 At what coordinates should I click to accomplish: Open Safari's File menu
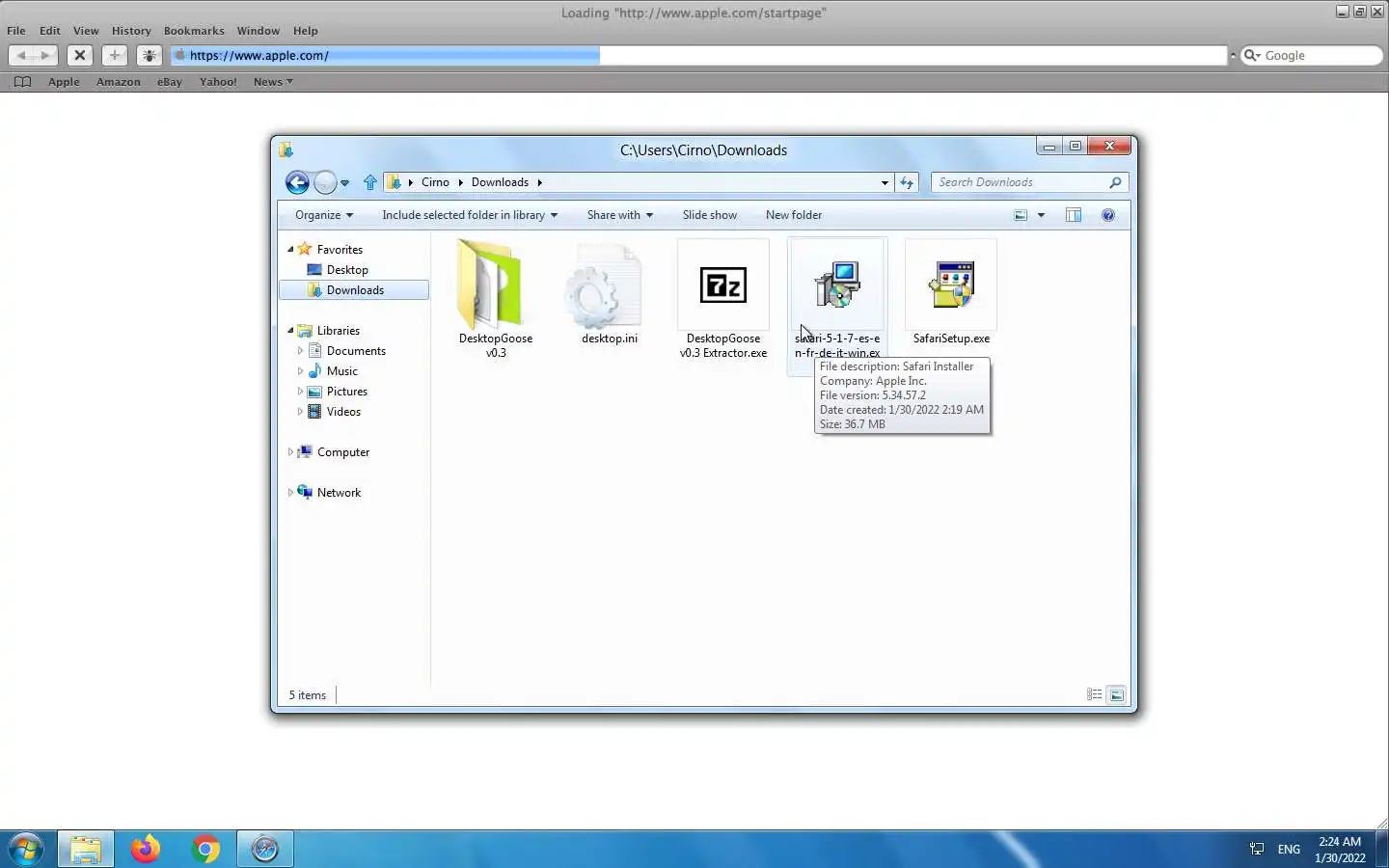click(x=16, y=31)
